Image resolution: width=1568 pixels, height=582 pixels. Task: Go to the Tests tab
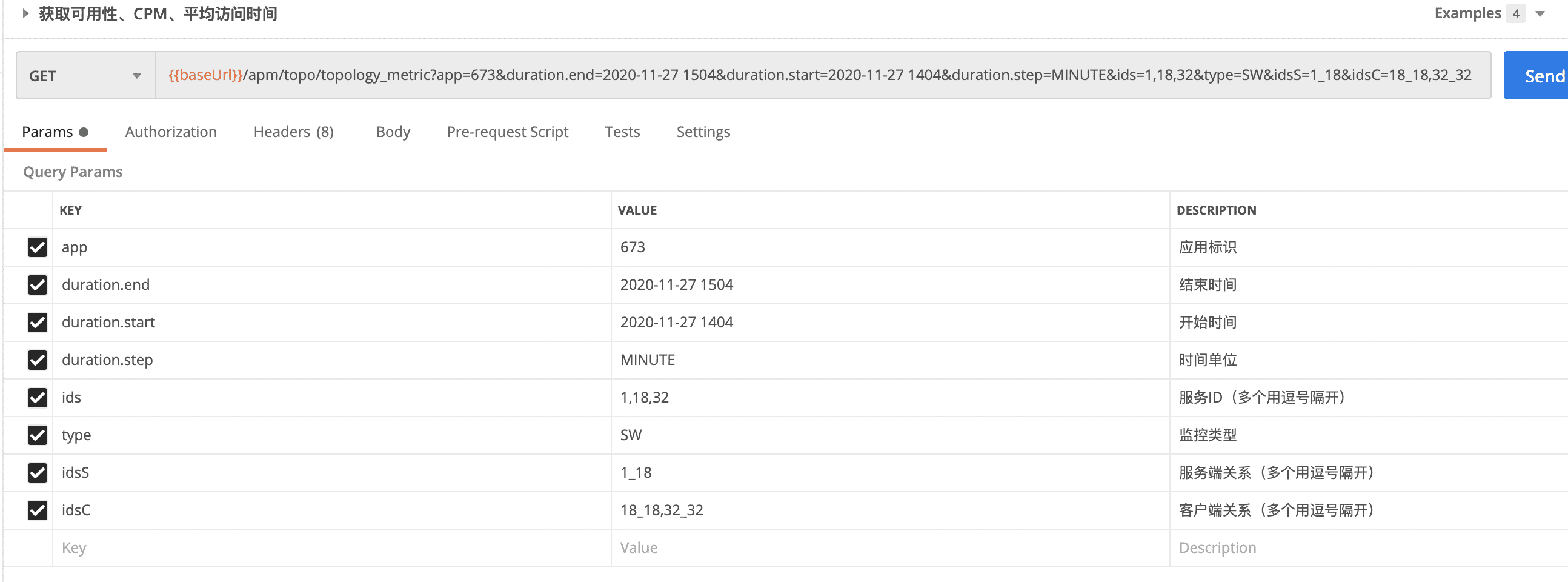pyautogui.click(x=622, y=132)
